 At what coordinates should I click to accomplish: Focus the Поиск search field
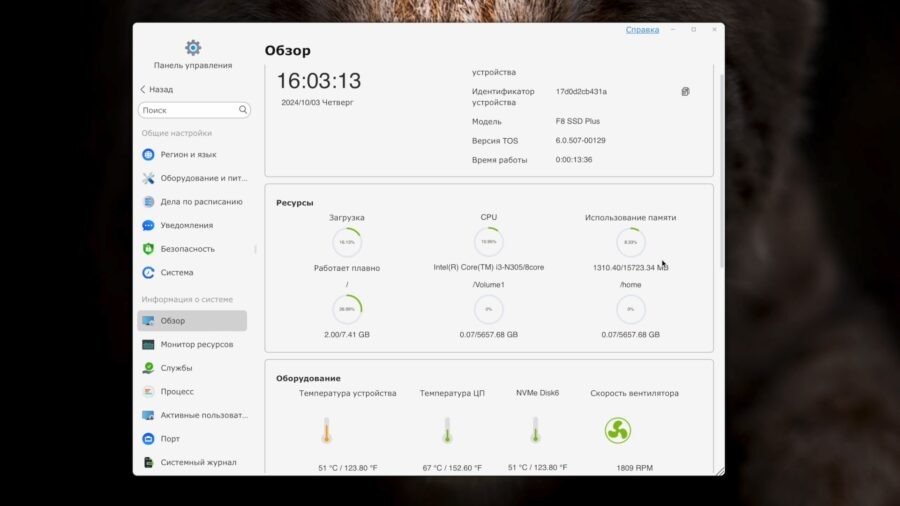click(x=194, y=110)
